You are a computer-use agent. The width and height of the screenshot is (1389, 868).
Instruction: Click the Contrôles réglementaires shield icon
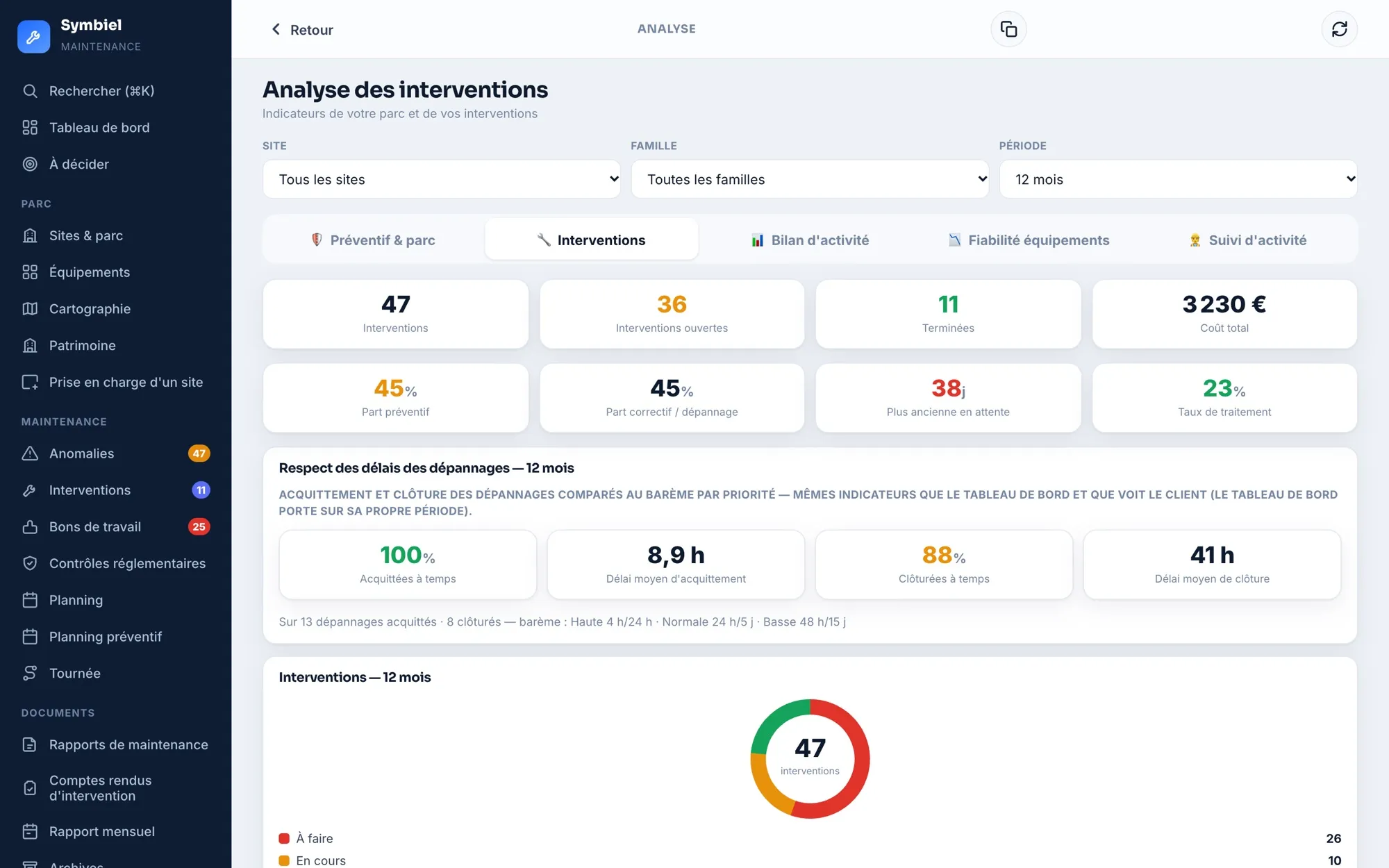[30, 564]
